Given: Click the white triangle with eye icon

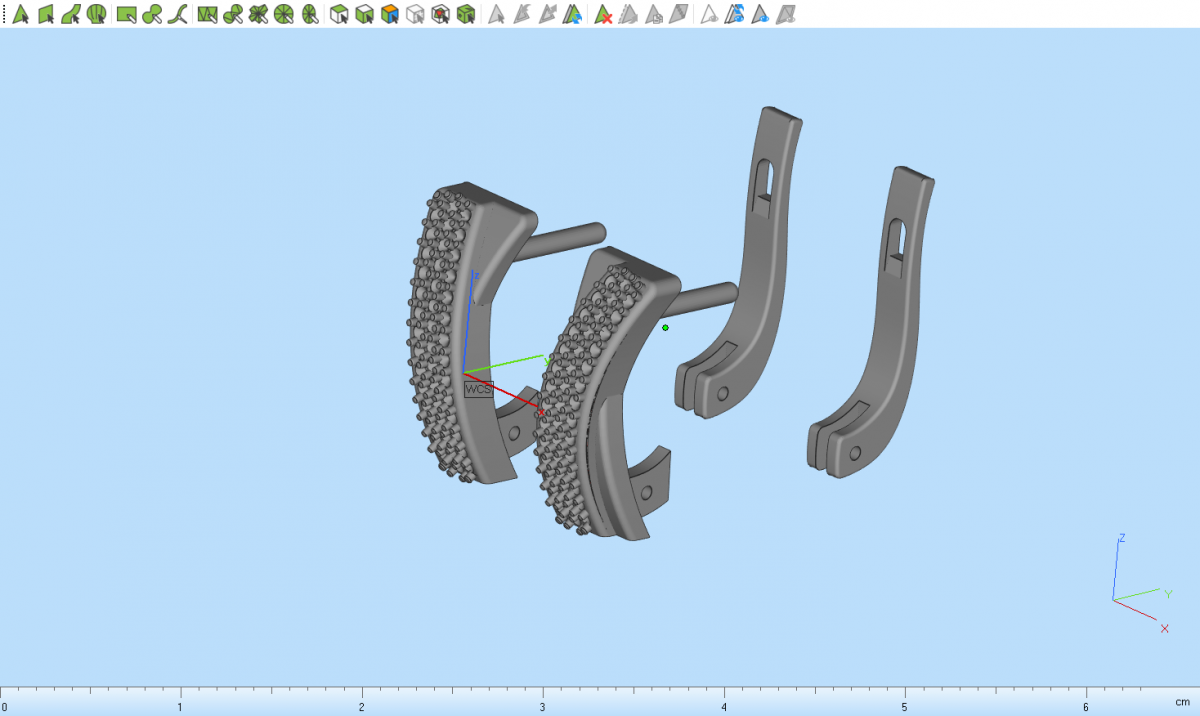Looking at the screenshot, I should coord(708,14).
